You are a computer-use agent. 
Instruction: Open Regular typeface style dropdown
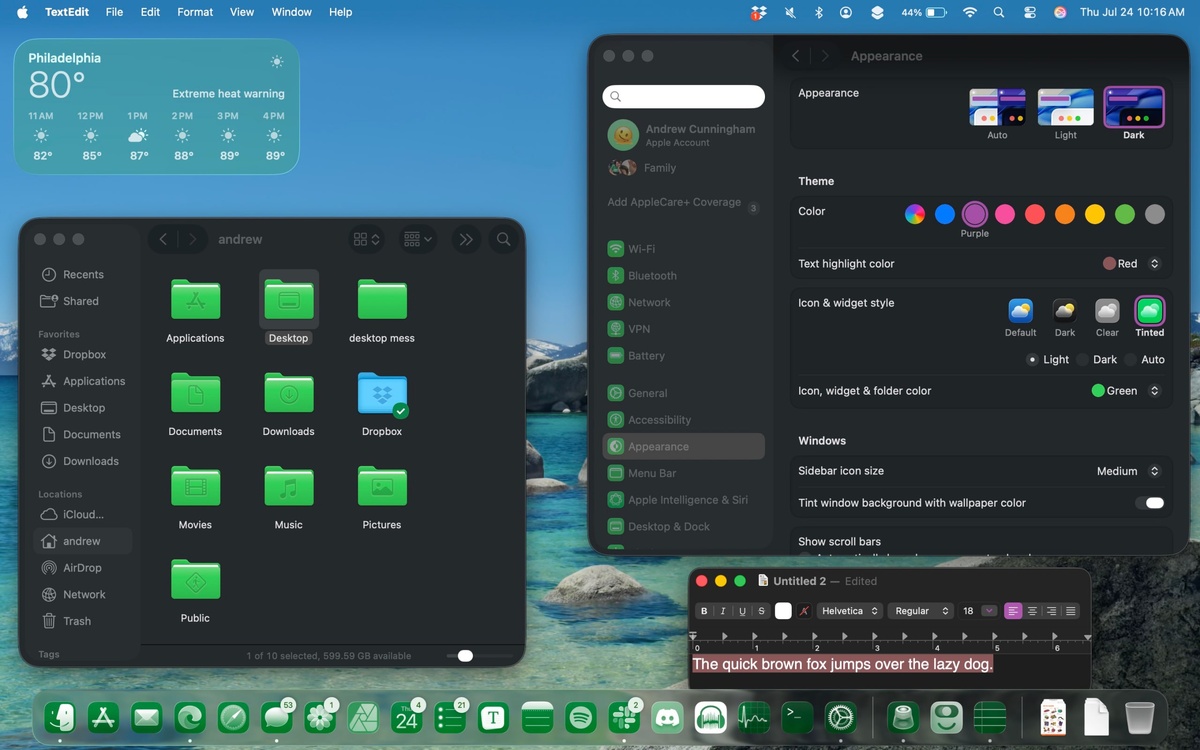pyautogui.click(x=920, y=611)
